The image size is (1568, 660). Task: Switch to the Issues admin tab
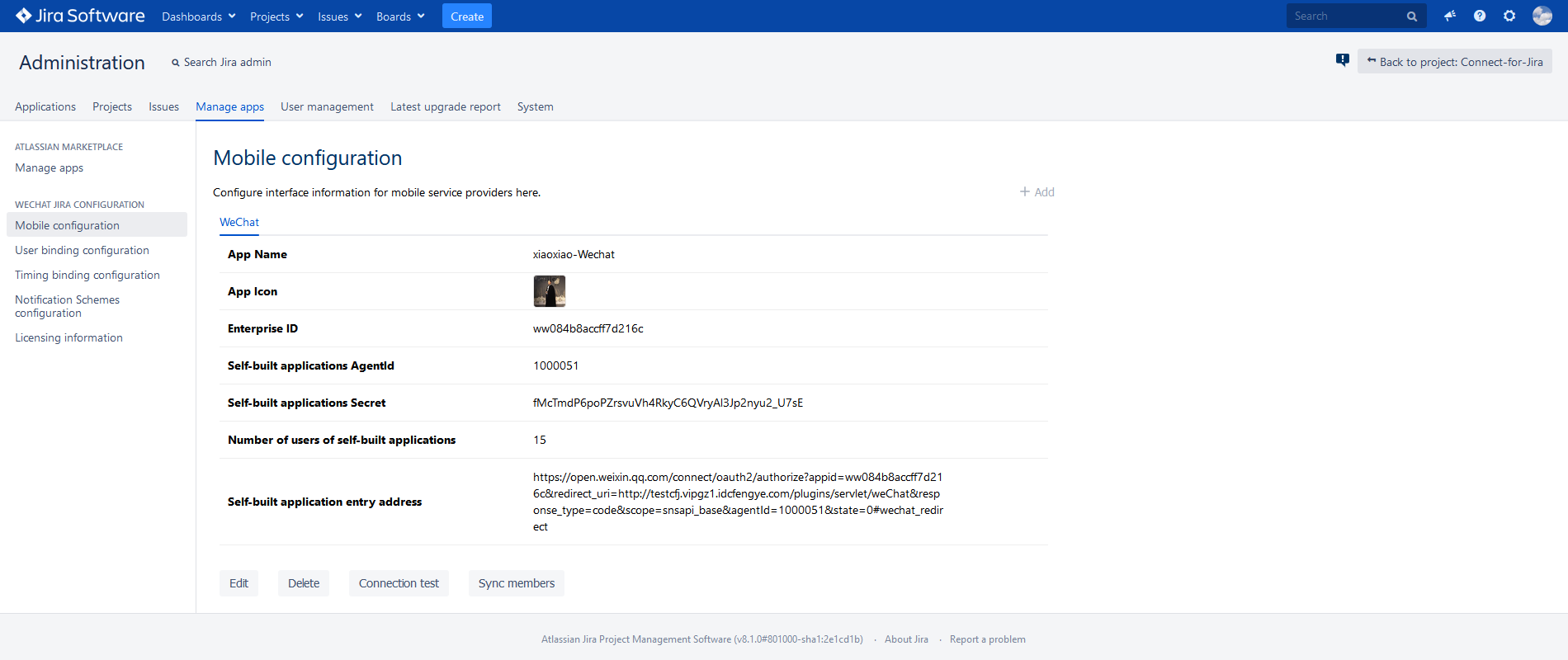coord(163,106)
